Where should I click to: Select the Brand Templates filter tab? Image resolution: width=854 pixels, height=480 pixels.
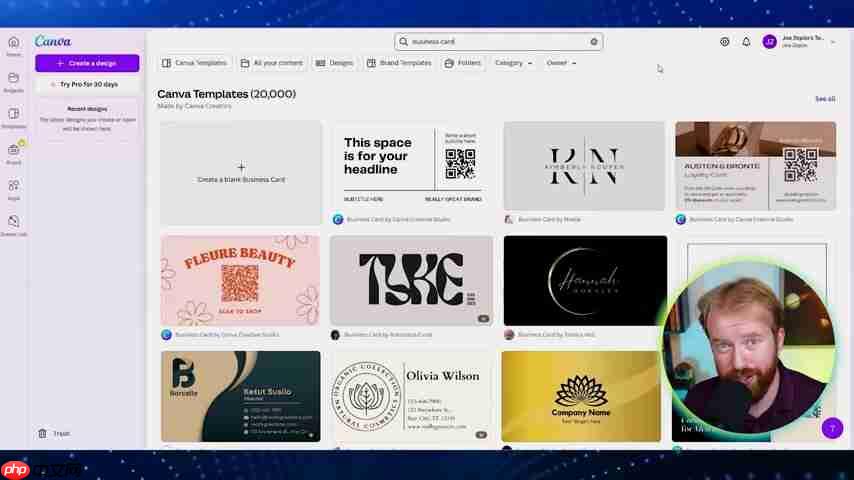[399, 63]
